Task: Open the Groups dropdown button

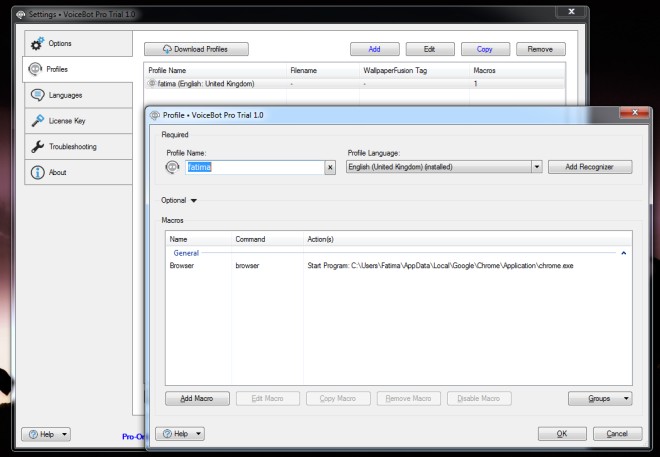Action: coord(600,398)
